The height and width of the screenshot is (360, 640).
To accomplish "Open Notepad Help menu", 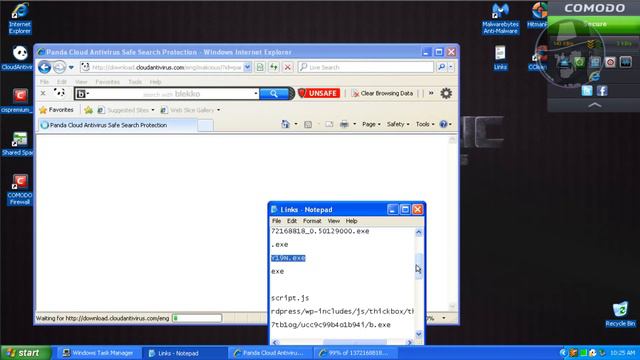I will [x=351, y=221].
